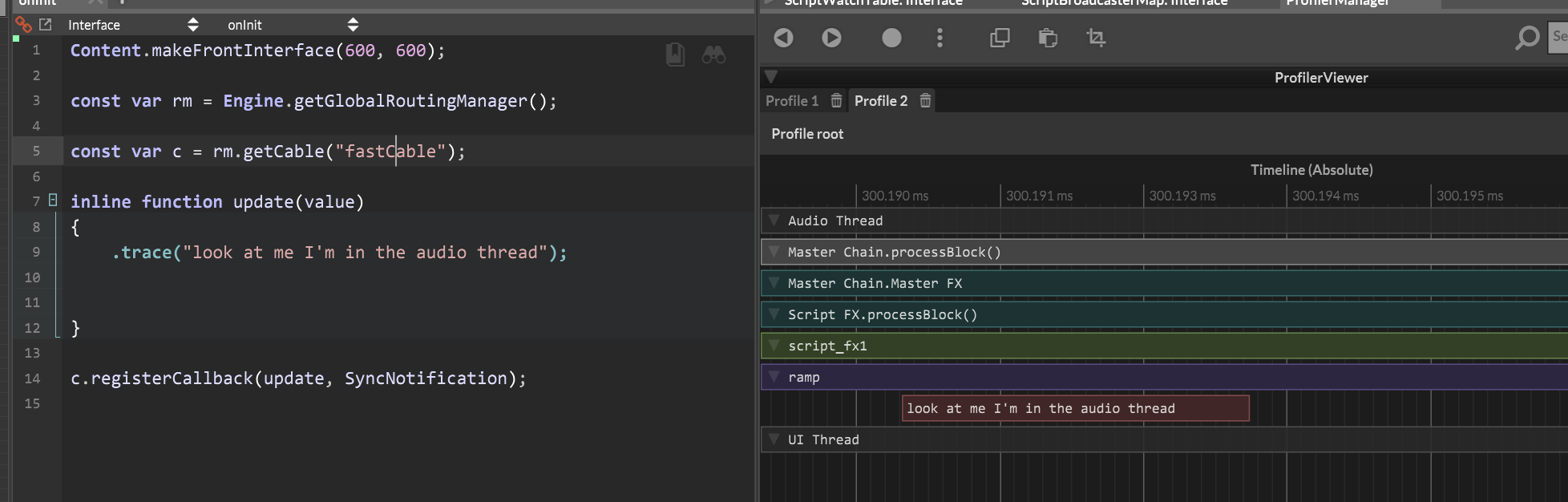Click the "fastCable" string in line 5
This screenshot has width=1568, height=502.
click(x=390, y=152)
